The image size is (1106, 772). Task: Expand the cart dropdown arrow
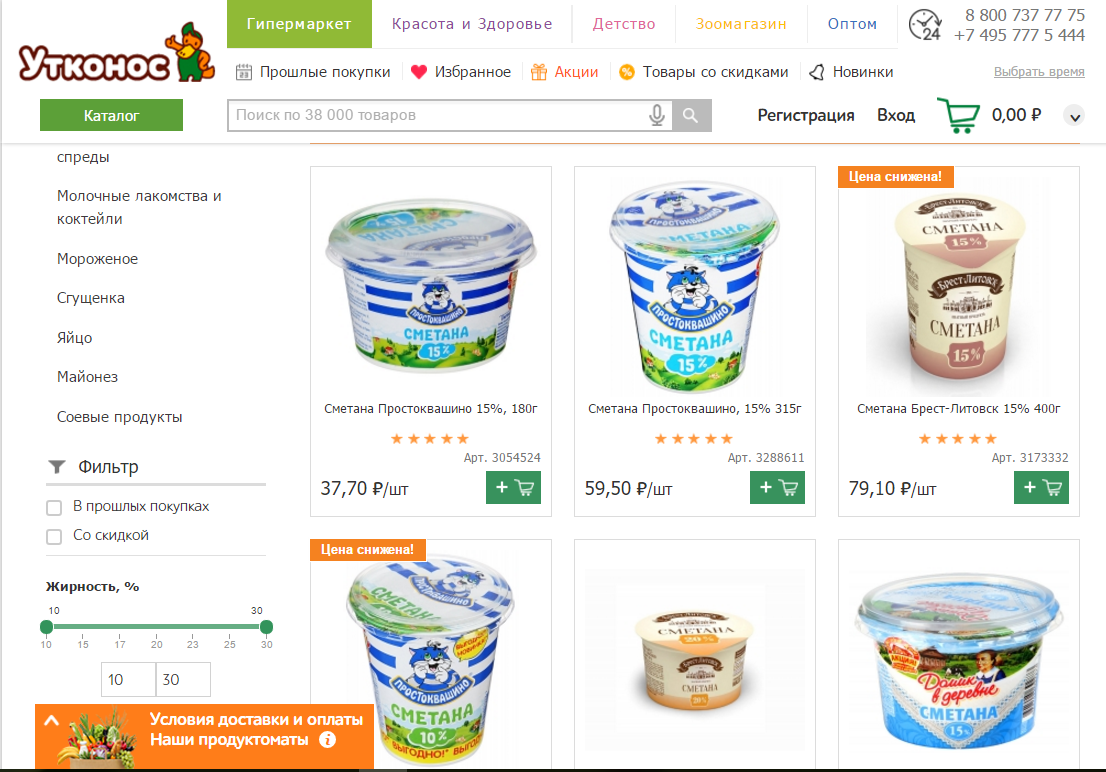coord(1074,116)
